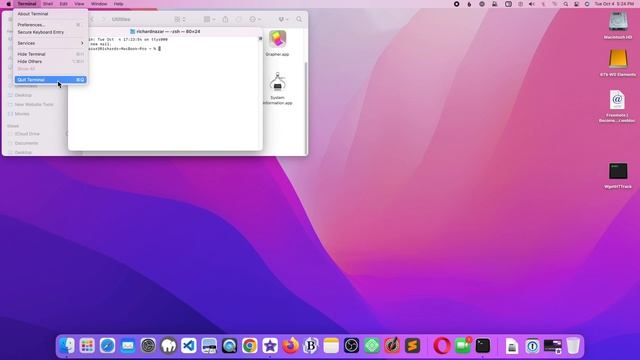640x360 pixels.
Task: Open the Trash in the Dock
Action: [573, 346]
